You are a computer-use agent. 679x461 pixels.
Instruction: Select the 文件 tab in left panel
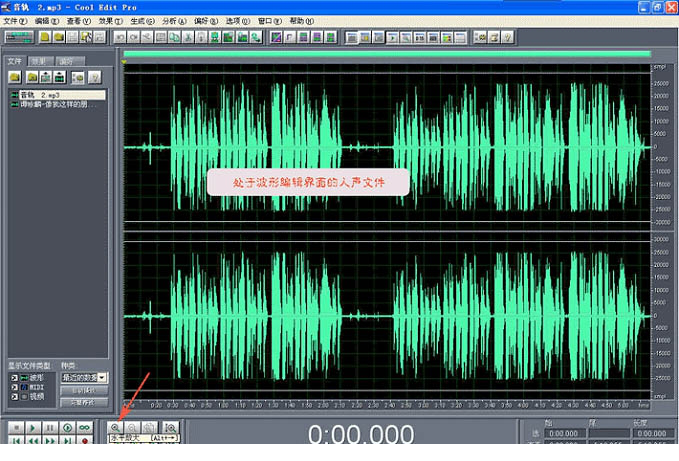15,61
